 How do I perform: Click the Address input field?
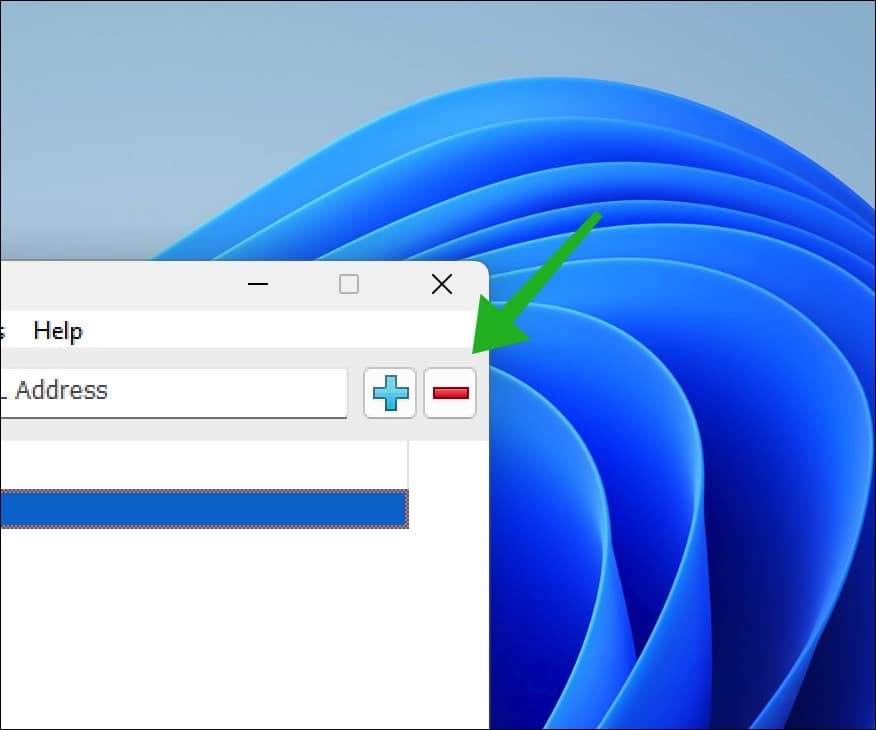(x=173, y=393)
